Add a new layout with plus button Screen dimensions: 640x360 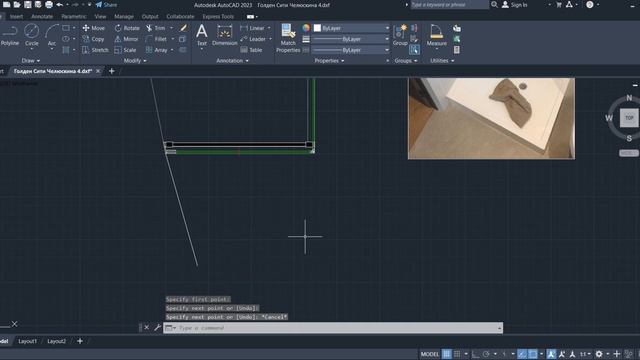click(80, 341)
